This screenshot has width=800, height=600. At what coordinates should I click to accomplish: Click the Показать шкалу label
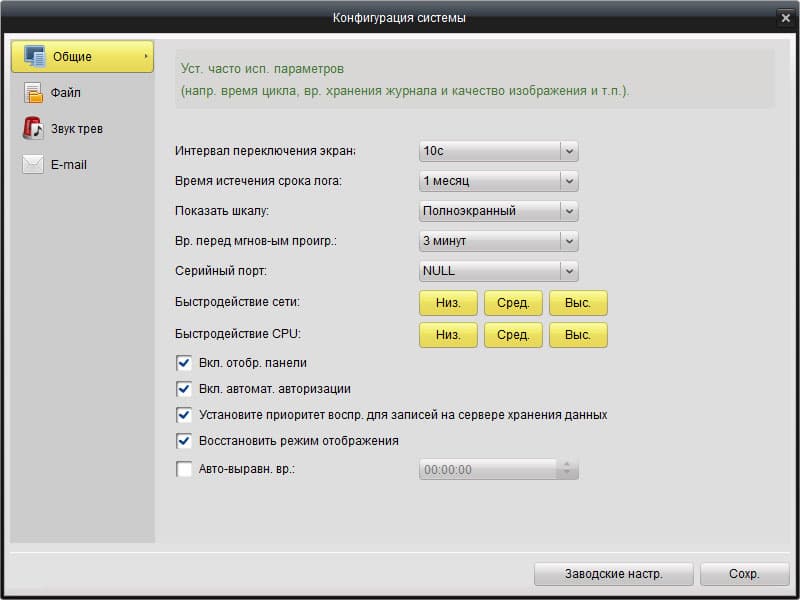[222, 211]
